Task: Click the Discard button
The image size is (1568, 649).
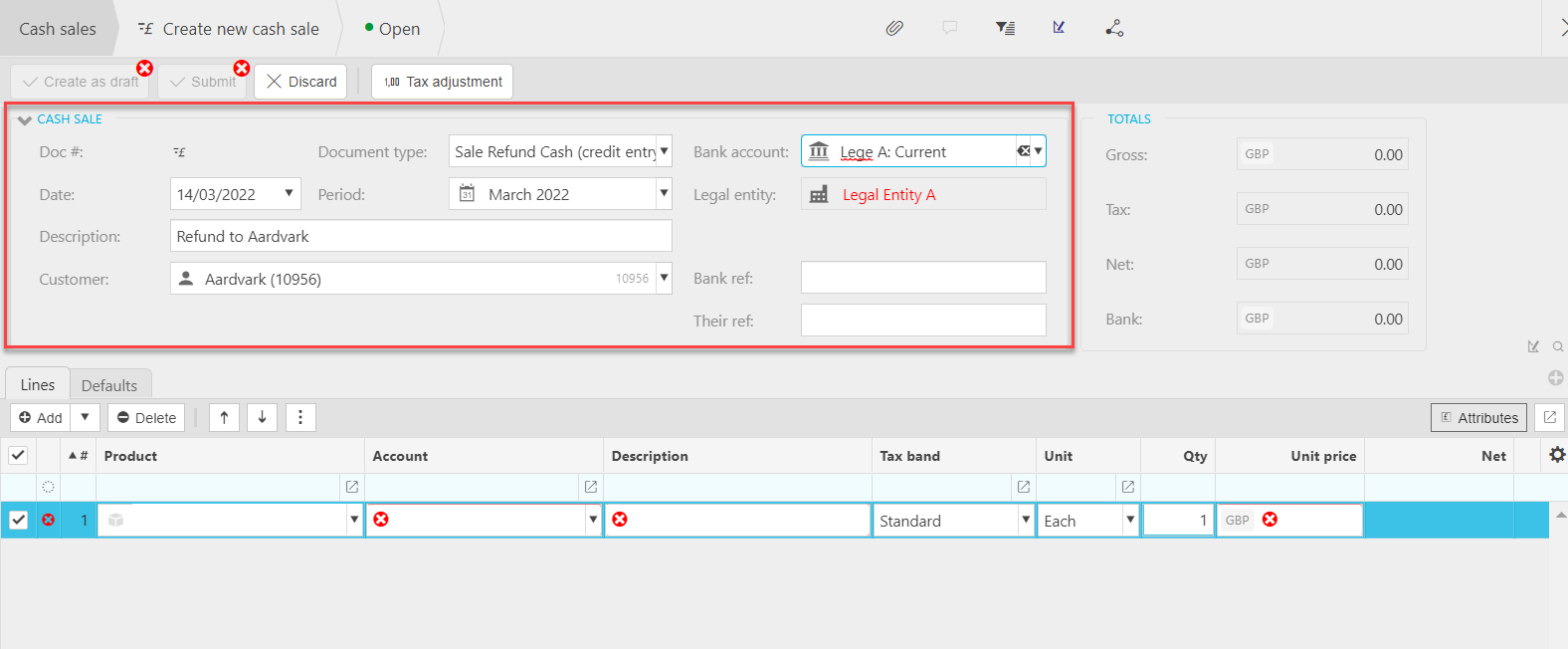Action: point(300,82)
